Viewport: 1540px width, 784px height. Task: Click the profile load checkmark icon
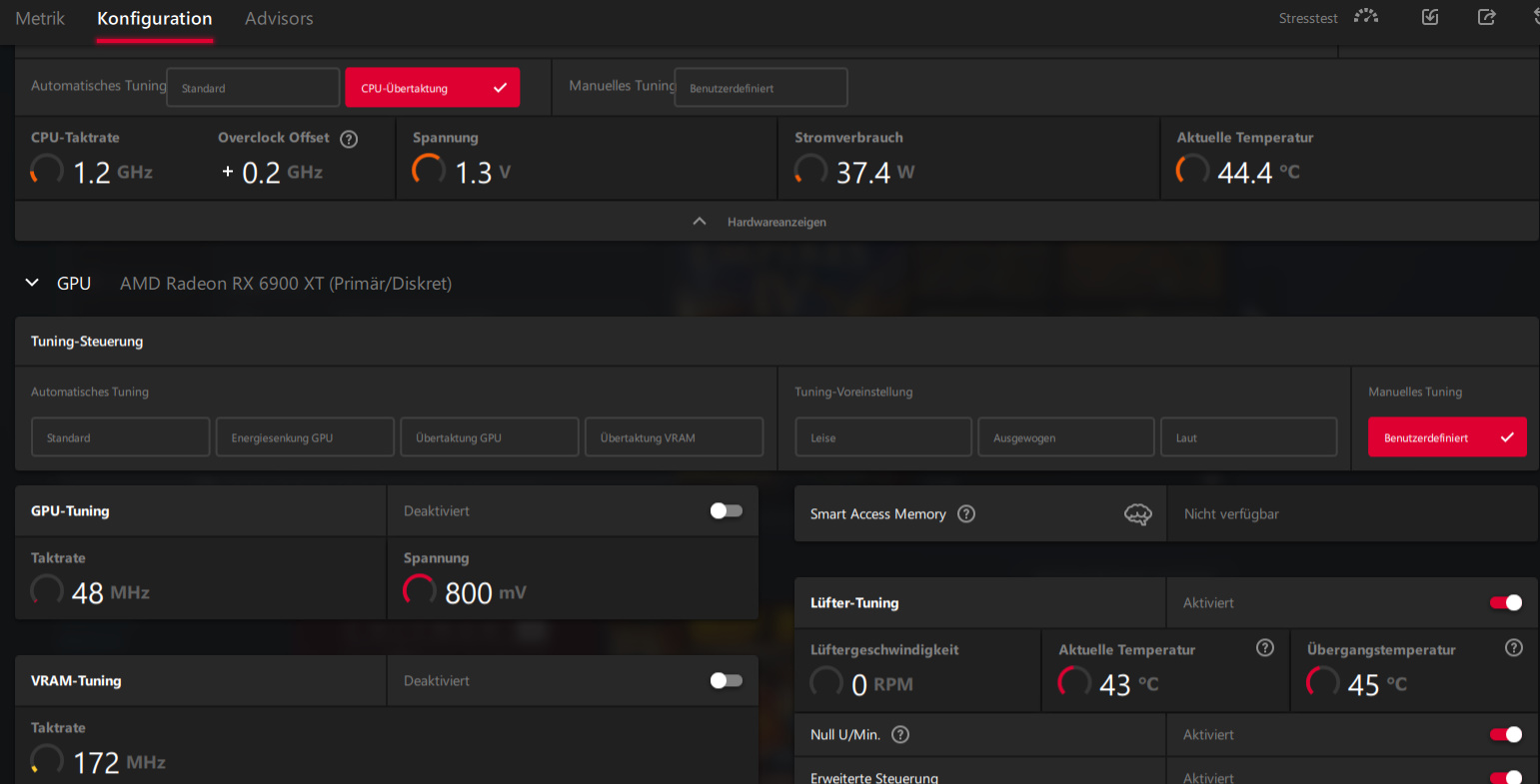pyautogui.click(x=1430, y=17)
